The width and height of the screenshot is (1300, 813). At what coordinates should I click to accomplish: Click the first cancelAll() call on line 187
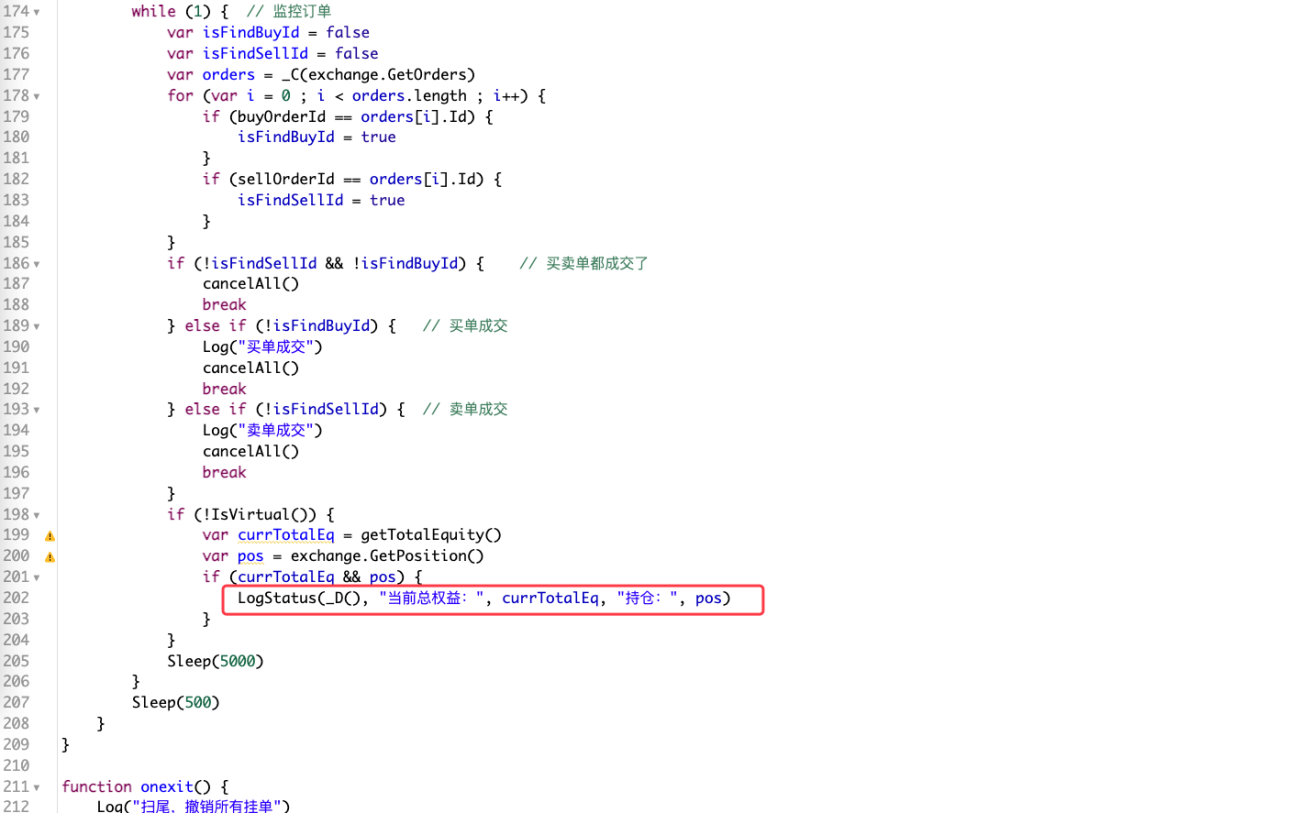(250, 283)
